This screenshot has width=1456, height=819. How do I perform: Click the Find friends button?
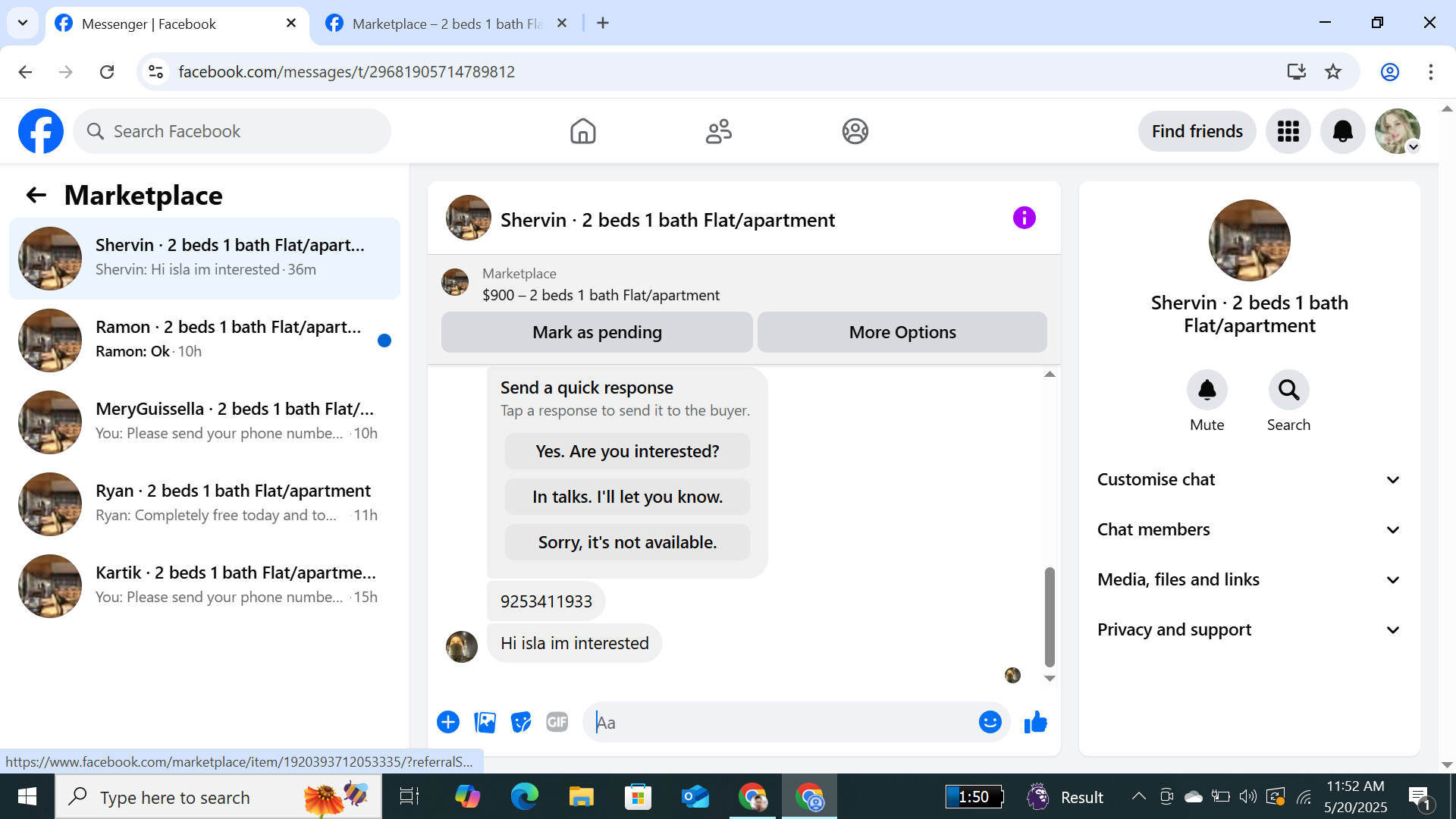(1197, 131)
